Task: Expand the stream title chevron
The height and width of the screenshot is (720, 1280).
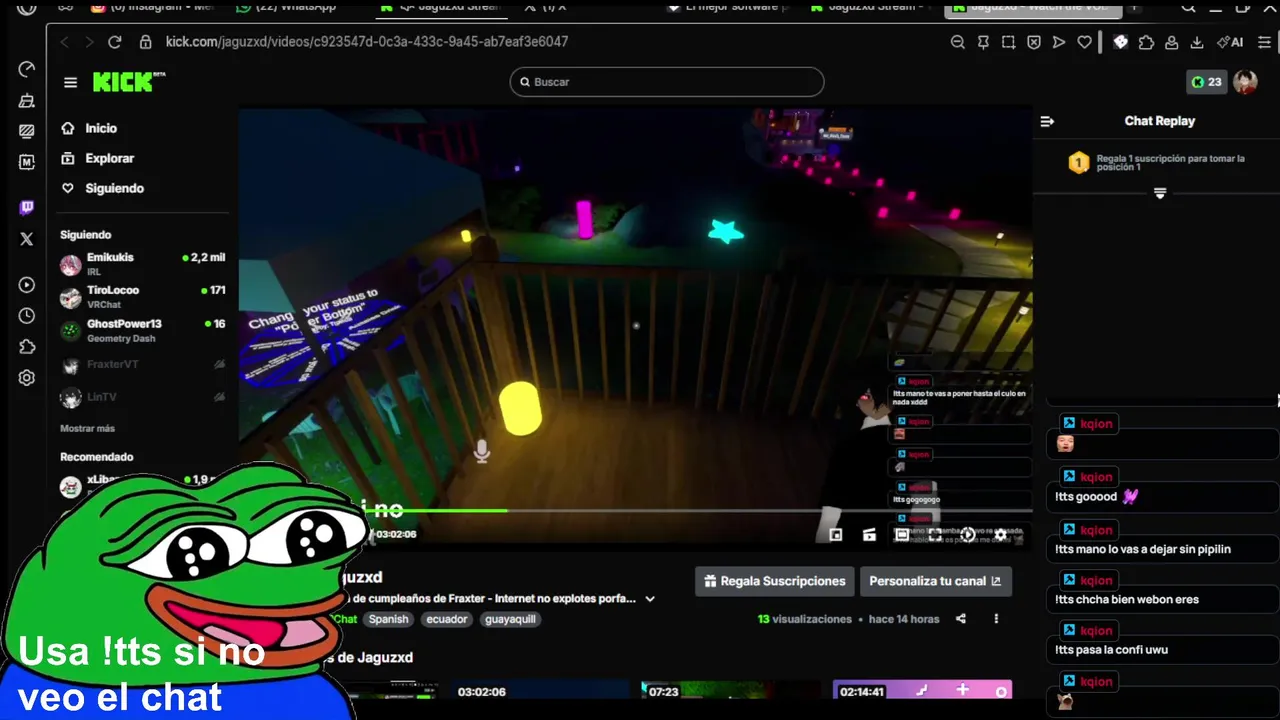Action: (x=650, y=599)
